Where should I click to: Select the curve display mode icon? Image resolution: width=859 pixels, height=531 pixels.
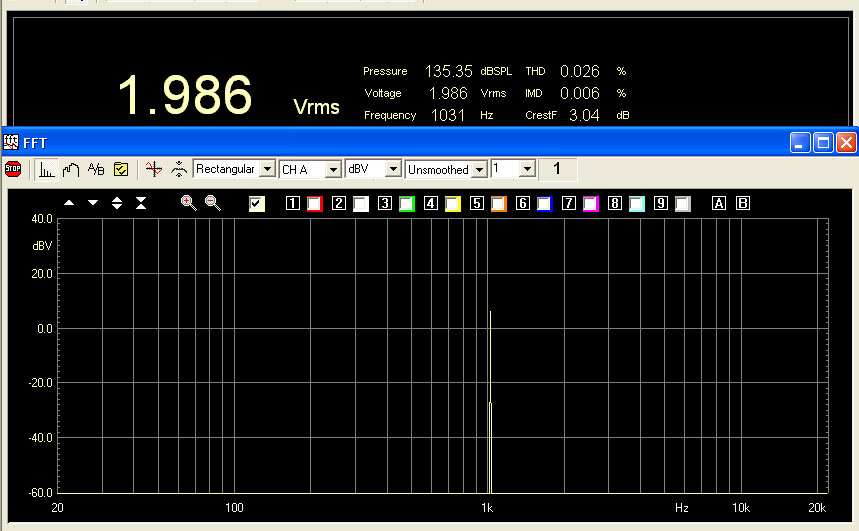point(71,169)
